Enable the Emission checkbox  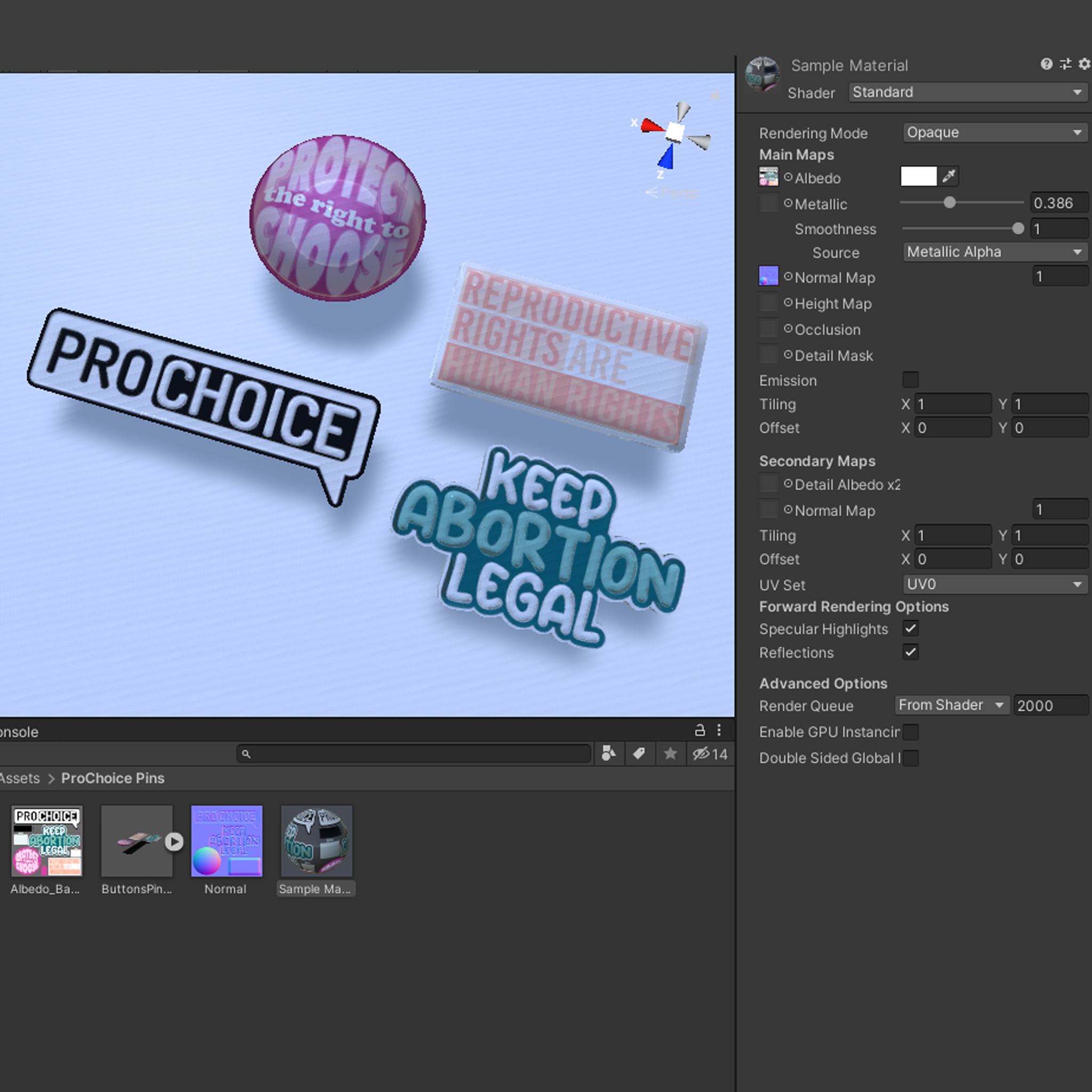[911, 380]
